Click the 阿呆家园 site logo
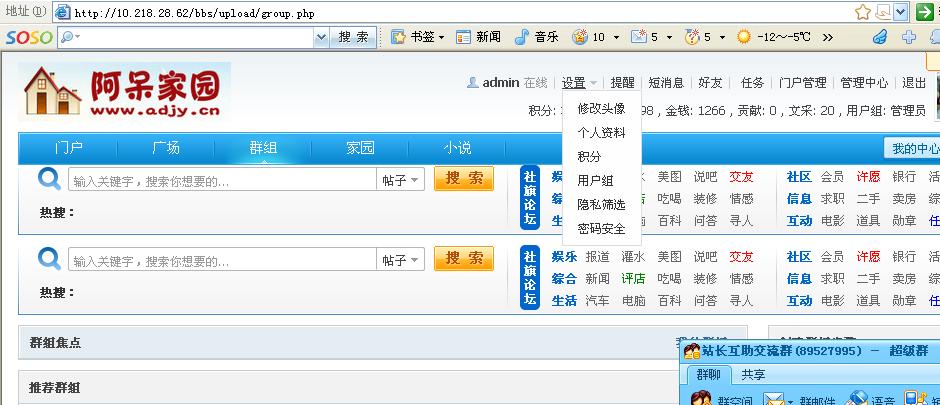Screen dimensions: 940x405 124,92
